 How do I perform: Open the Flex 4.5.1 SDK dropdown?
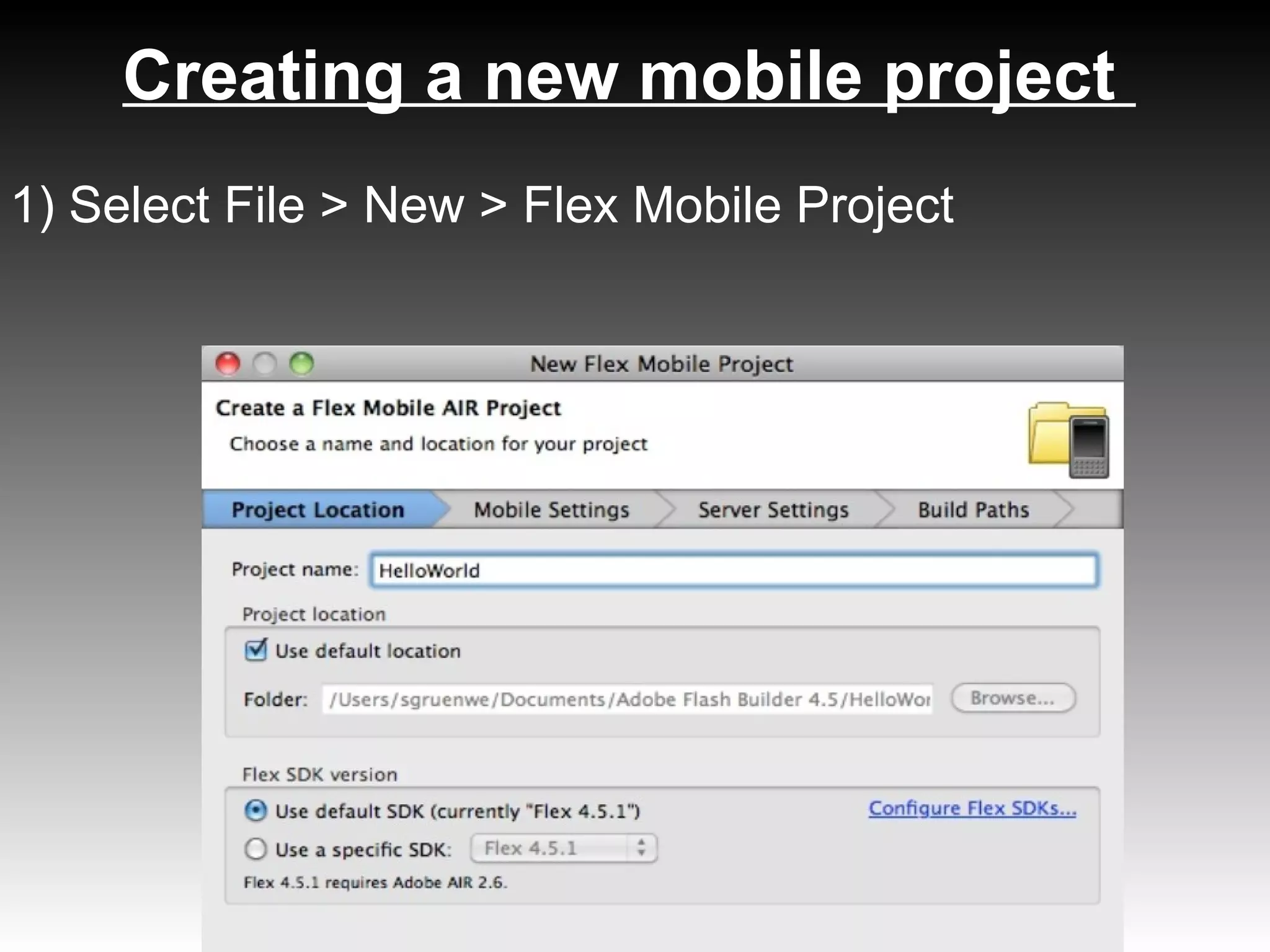click(x=564, y=848)
